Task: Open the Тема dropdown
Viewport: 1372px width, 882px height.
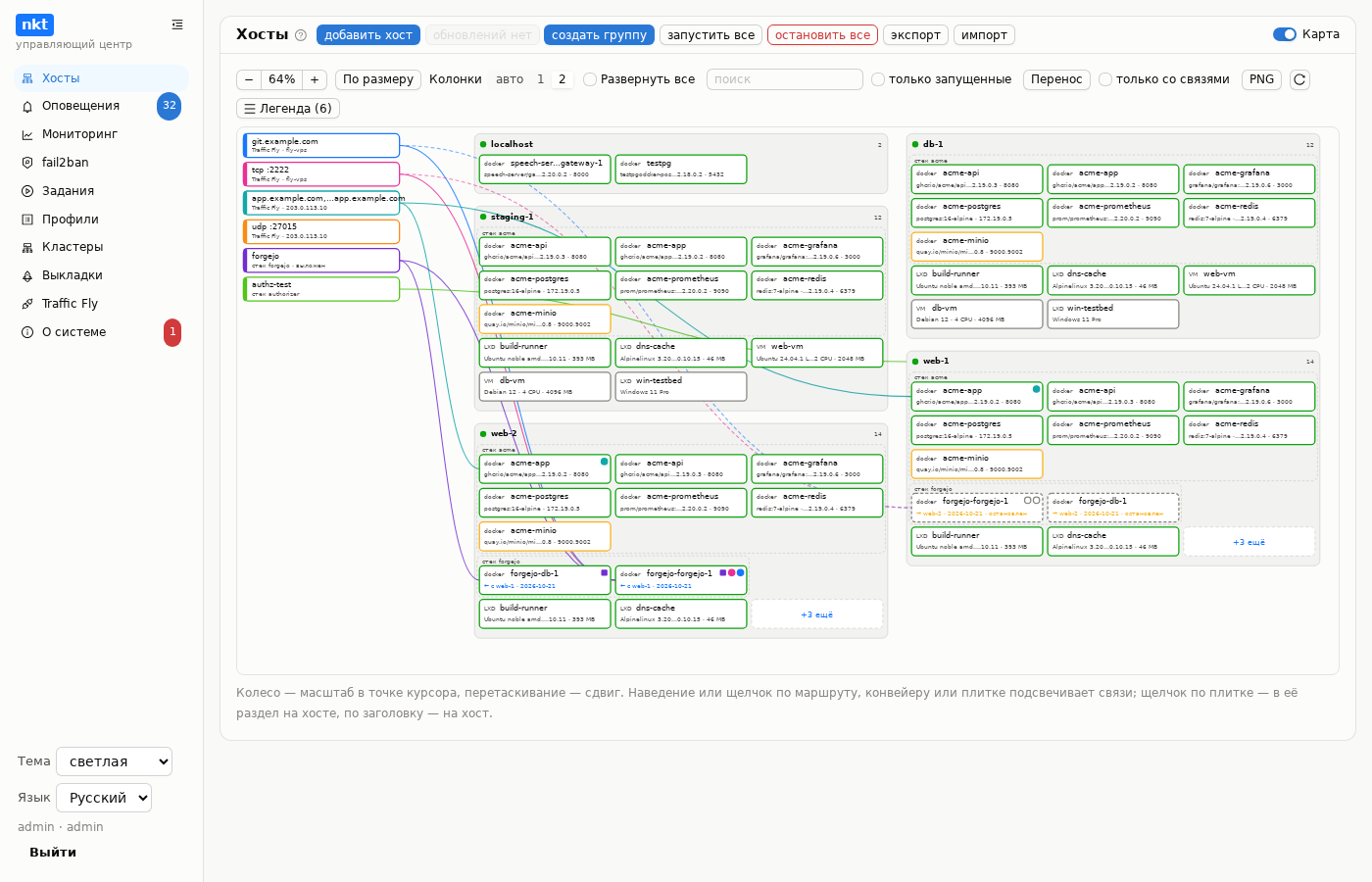Action: point(115,761)
